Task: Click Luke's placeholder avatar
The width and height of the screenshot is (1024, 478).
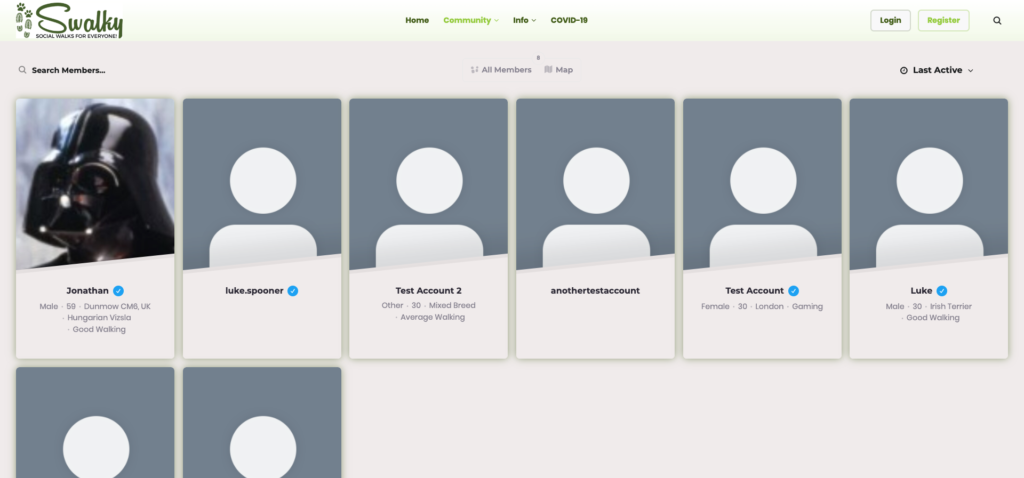Action: click(929, 183)
